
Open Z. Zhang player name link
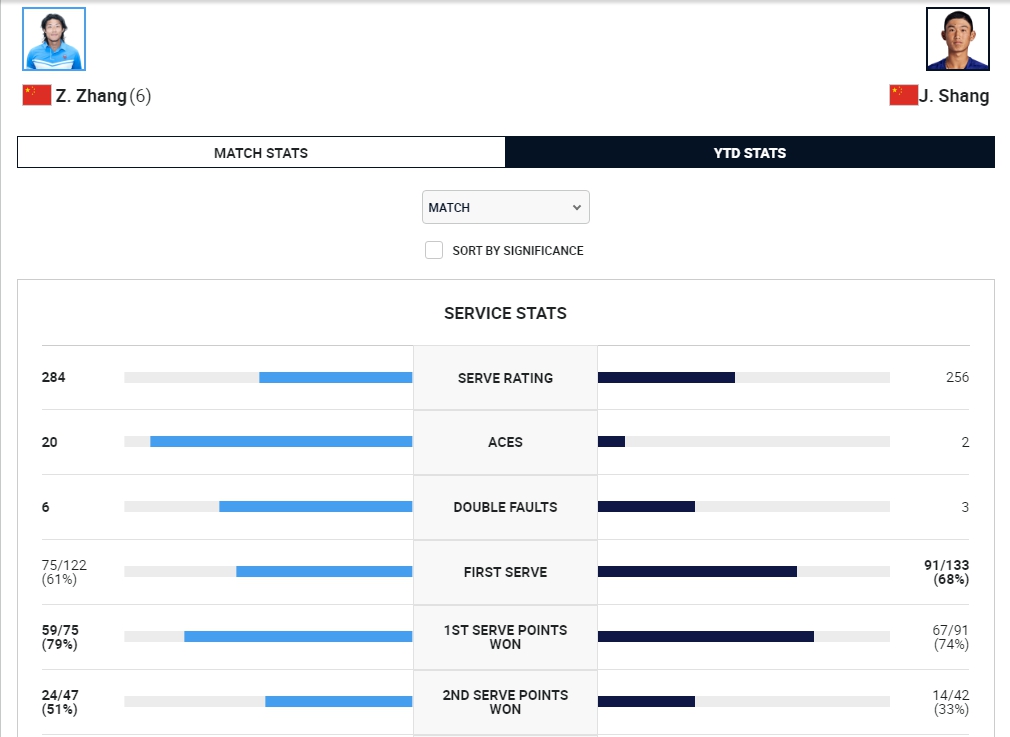pos(91,96)
